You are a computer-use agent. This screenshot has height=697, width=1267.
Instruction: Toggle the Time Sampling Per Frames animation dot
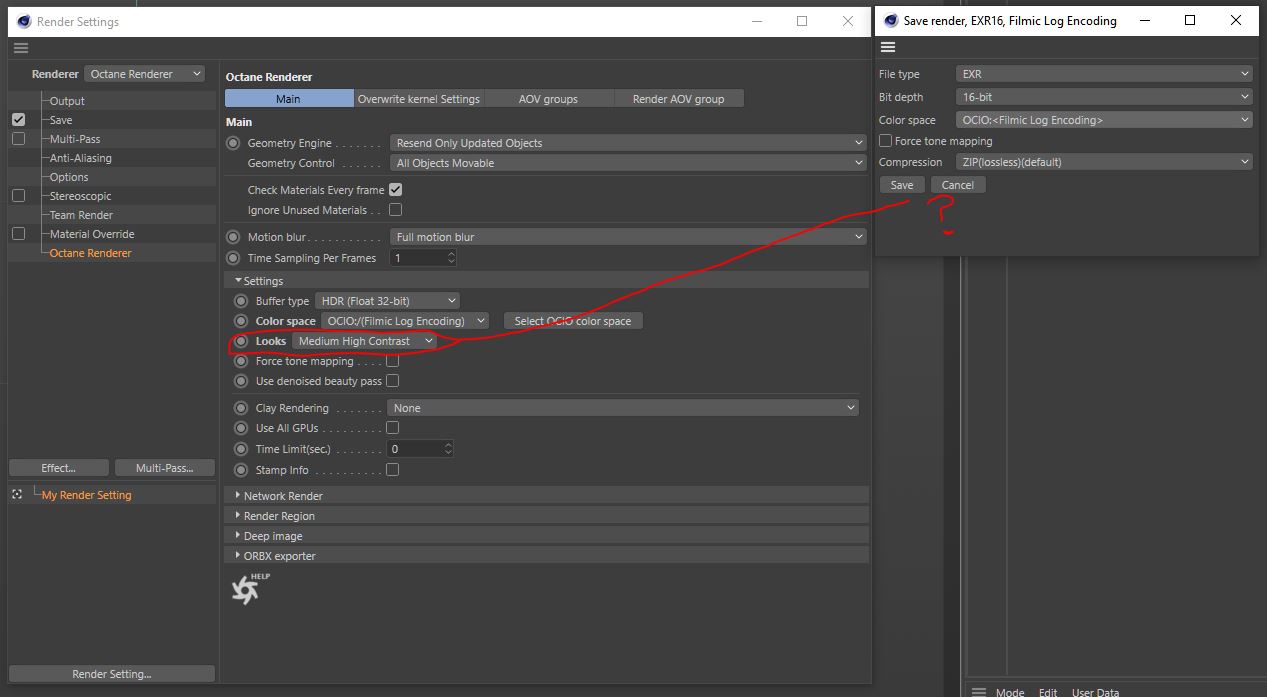pos(233,258)
